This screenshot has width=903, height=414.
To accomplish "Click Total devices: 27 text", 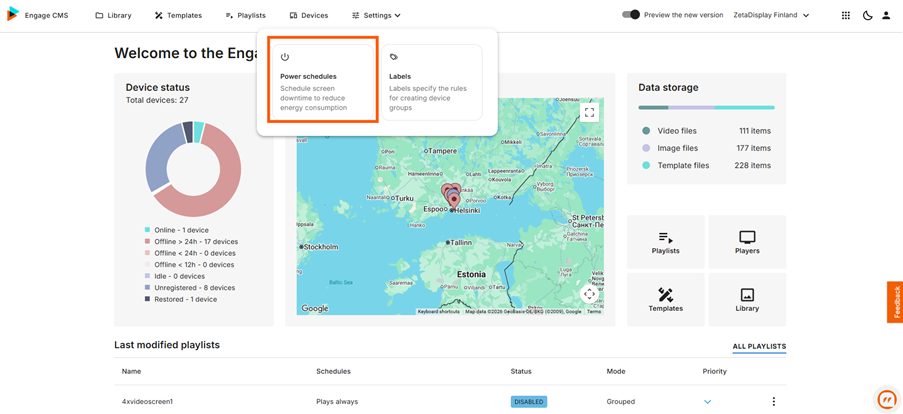I will (157, 100).
